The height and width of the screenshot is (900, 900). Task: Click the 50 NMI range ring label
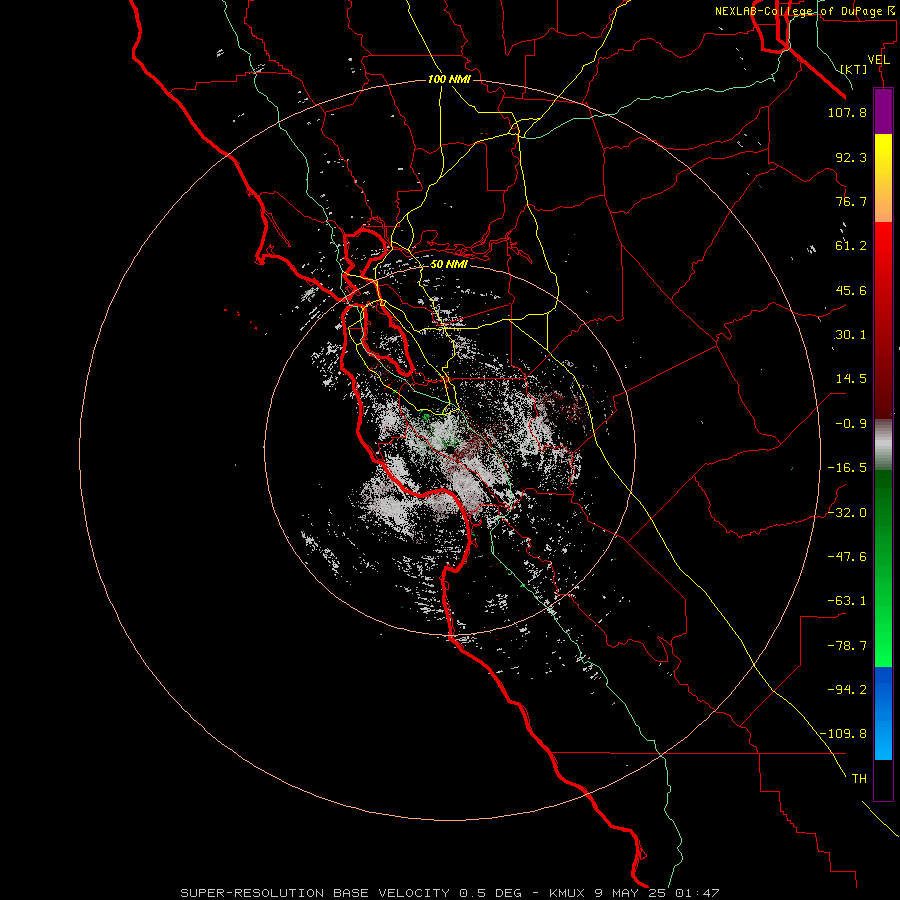(449, 265)
